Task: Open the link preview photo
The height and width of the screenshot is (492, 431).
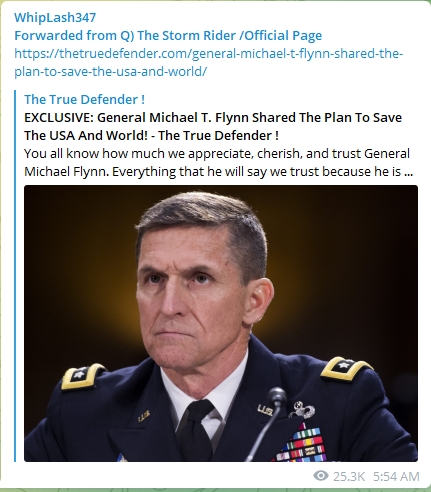Action: 221,323
